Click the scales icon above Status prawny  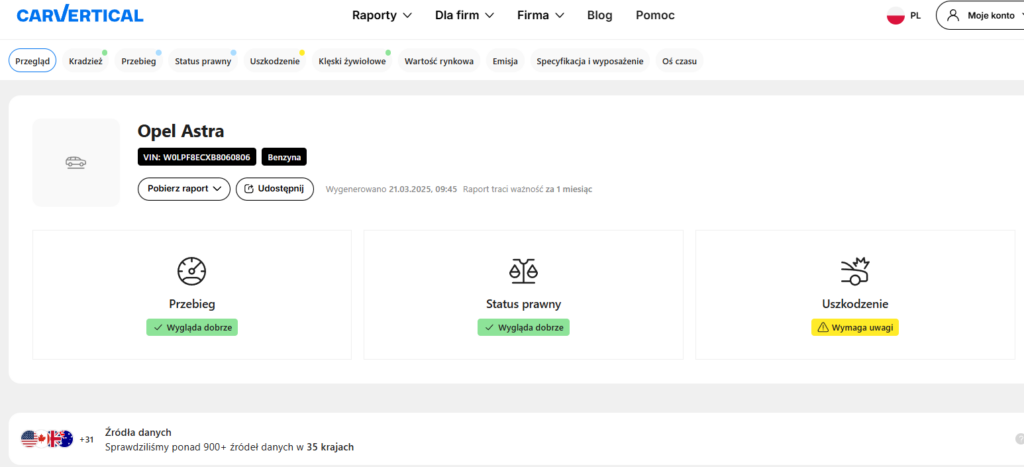click(523, 271)
